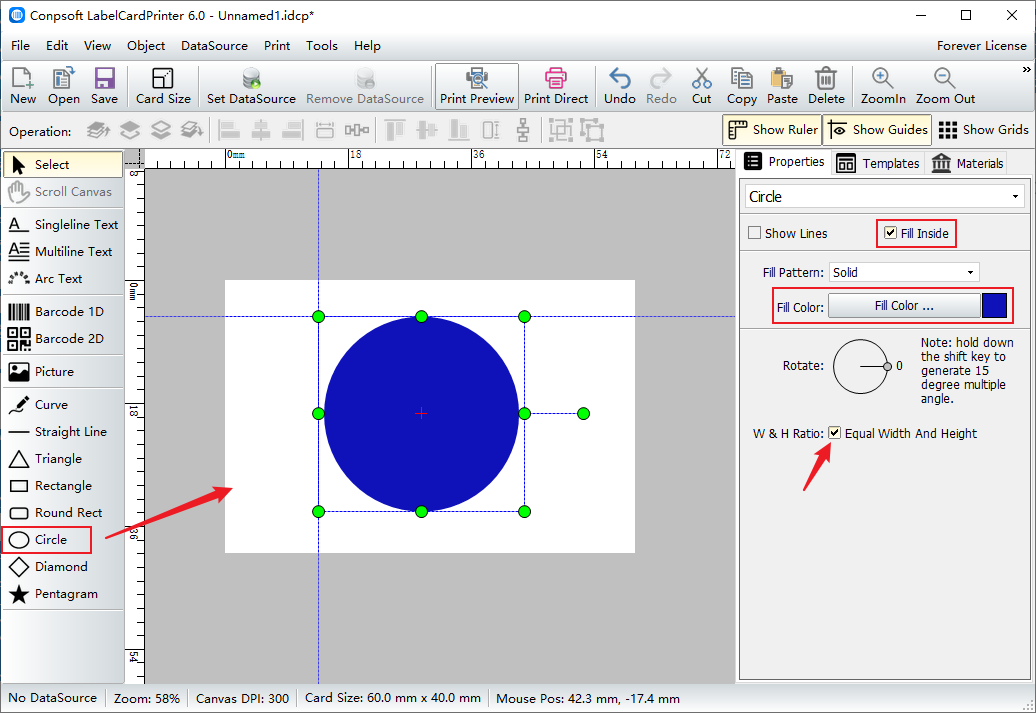1036x713 pixels.
Task: Open an existing label file
Action: click(63, 86)
